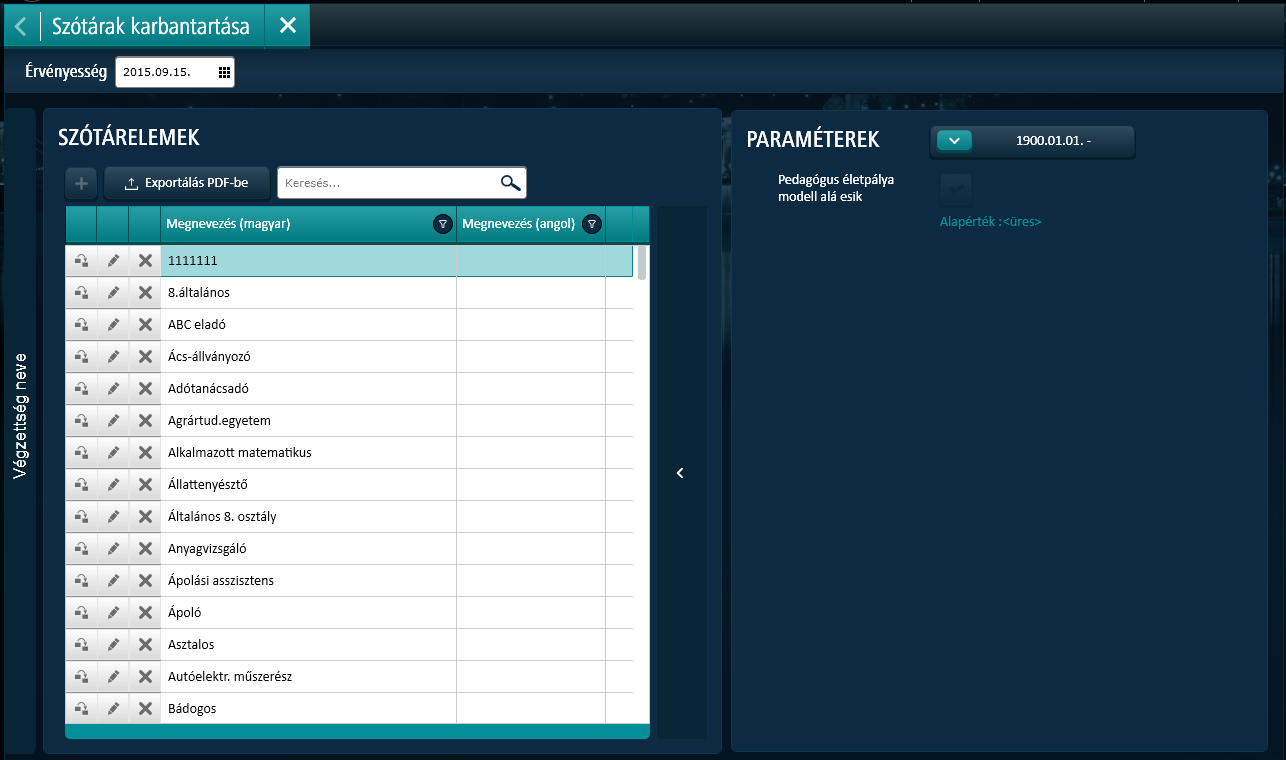
Task: Delete the 1111111 row
Action: coord(145,261)
